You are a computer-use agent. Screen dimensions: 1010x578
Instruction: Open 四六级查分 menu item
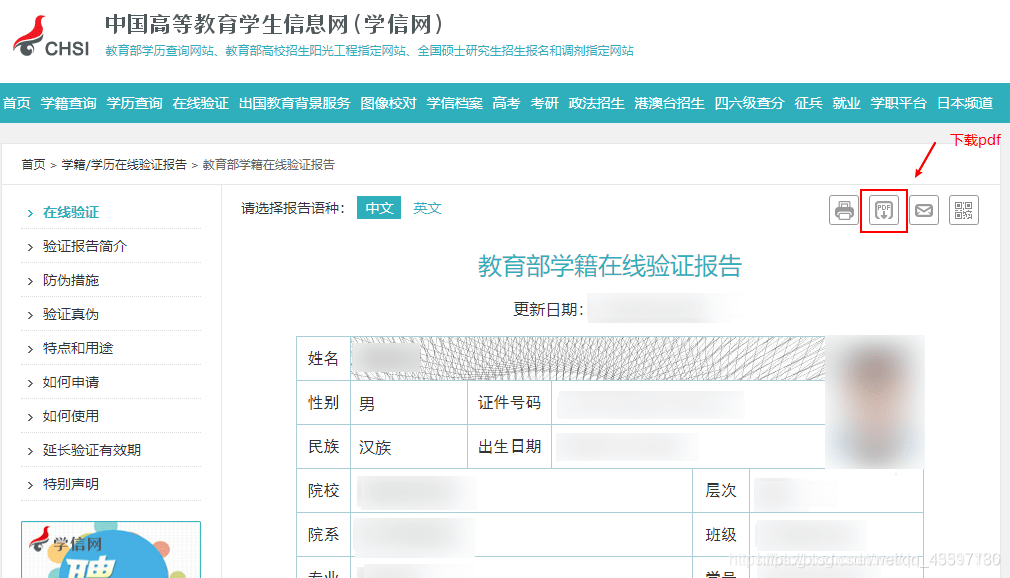pyautogui.click(x=749, y=103)
